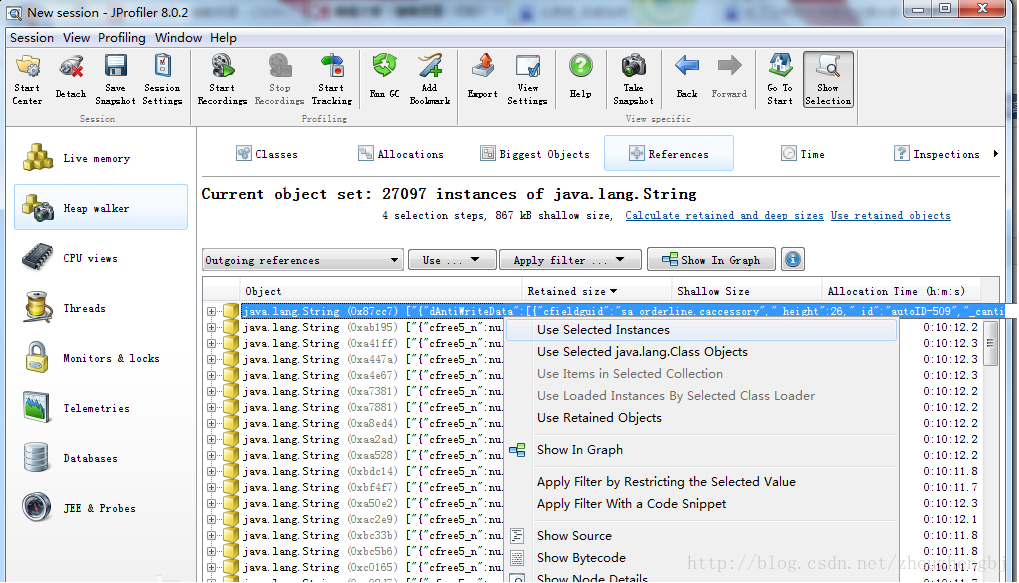Open Threads section in sidebar

(101, 308)
